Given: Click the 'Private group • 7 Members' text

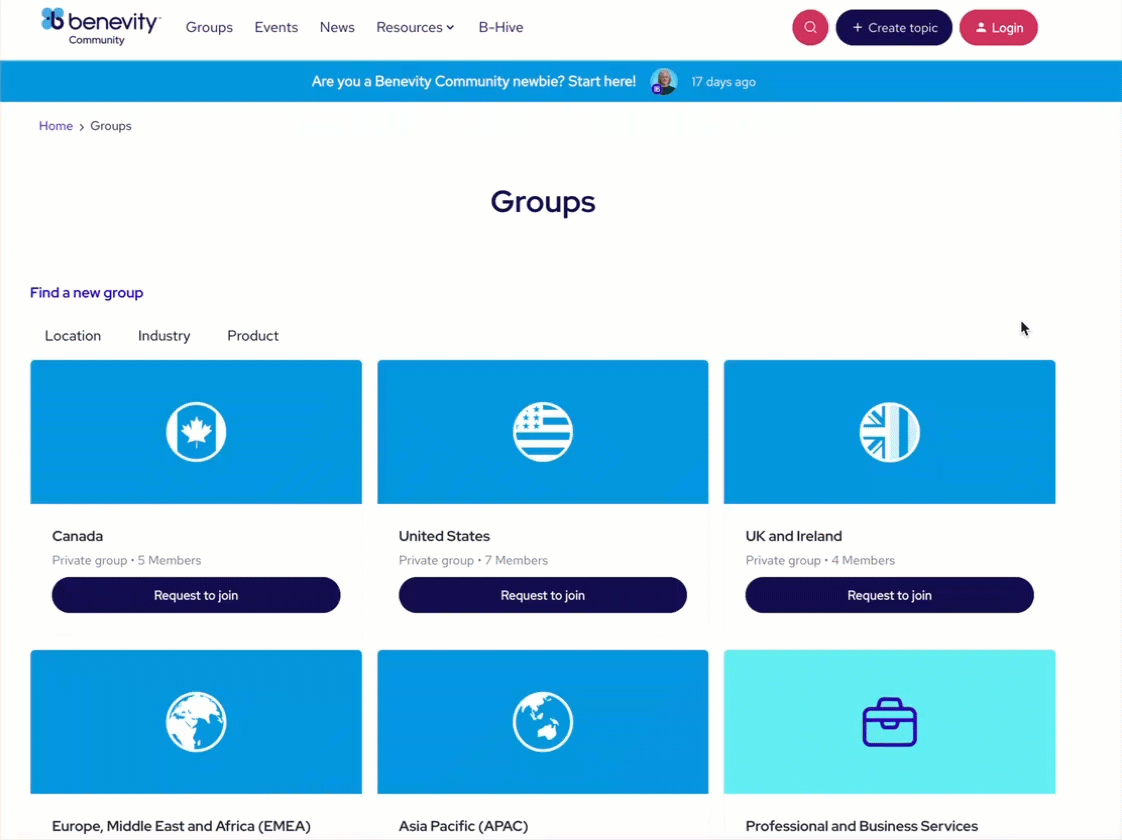Looking at the screenshot, I should [473, 560].
